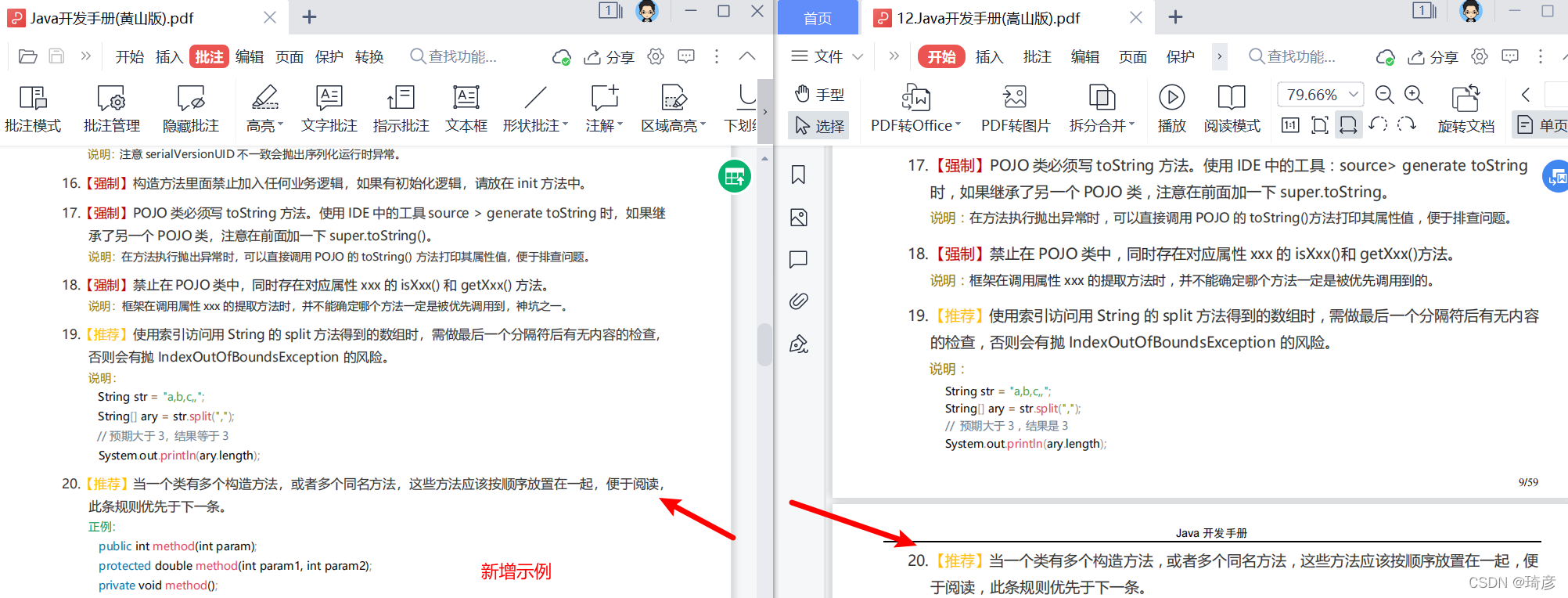Rotate view counterclockwise in right window
This screenshot has height=598, width=1568.
[1378, 124]
